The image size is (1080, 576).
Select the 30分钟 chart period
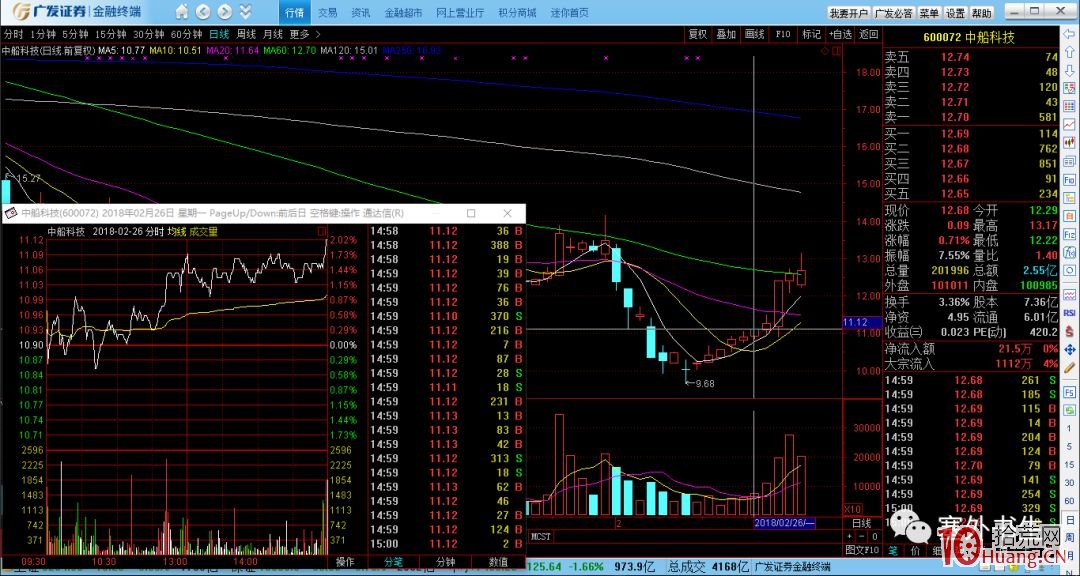tap(148, 34)
